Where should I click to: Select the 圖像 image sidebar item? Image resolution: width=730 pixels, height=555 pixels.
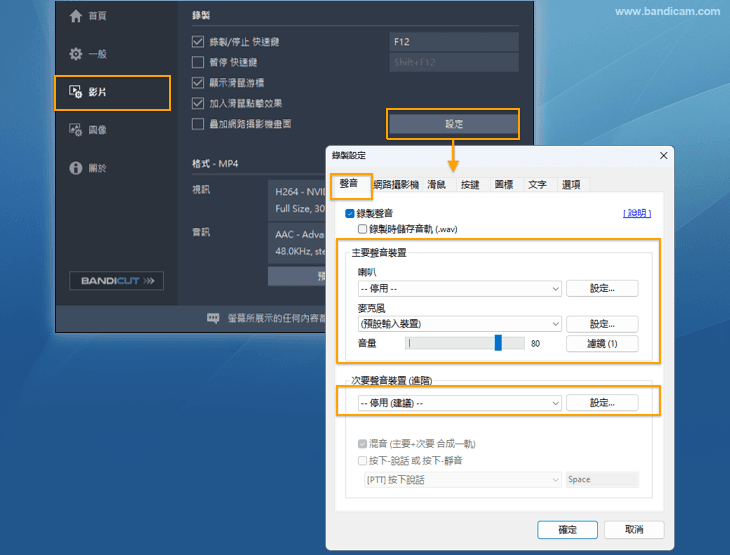[x=88, y=130]
